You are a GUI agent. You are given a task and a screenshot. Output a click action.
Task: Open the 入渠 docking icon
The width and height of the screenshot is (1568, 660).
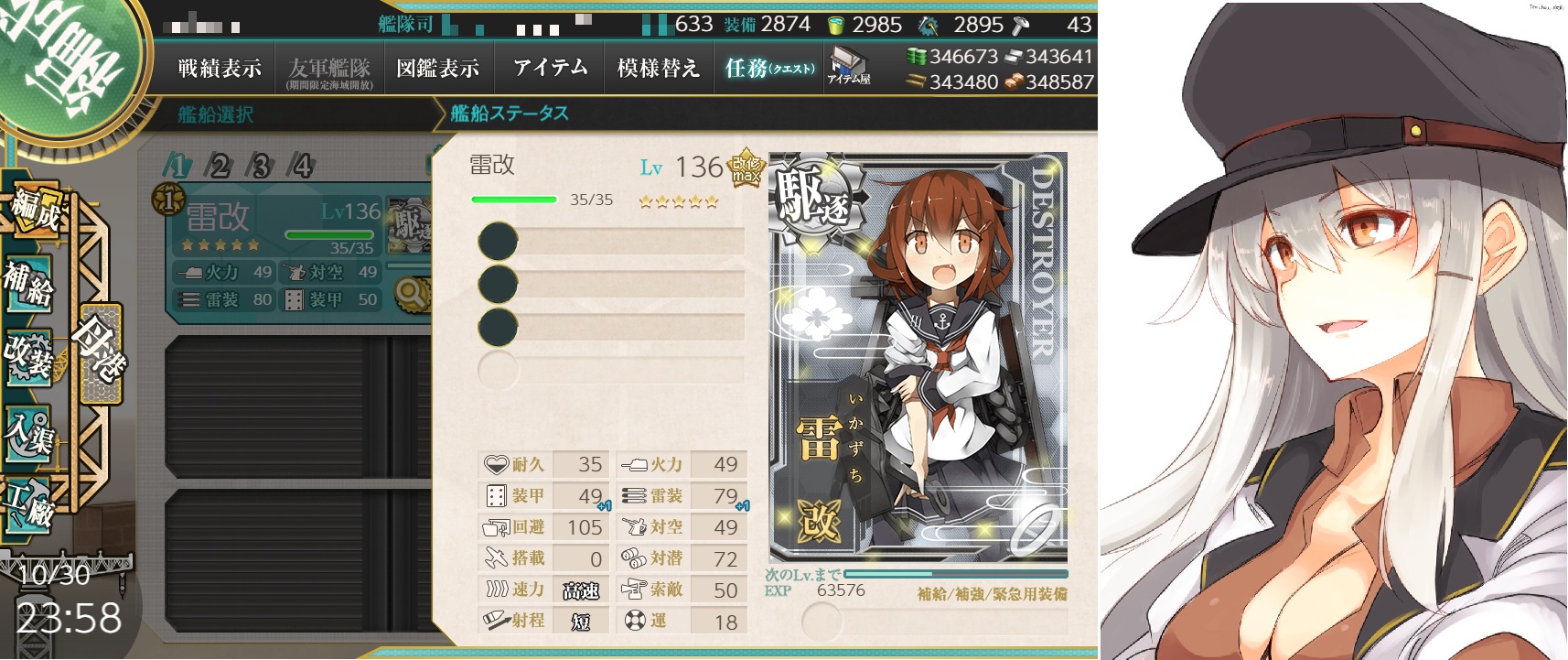pyautogui.click(x=28, y=432)
